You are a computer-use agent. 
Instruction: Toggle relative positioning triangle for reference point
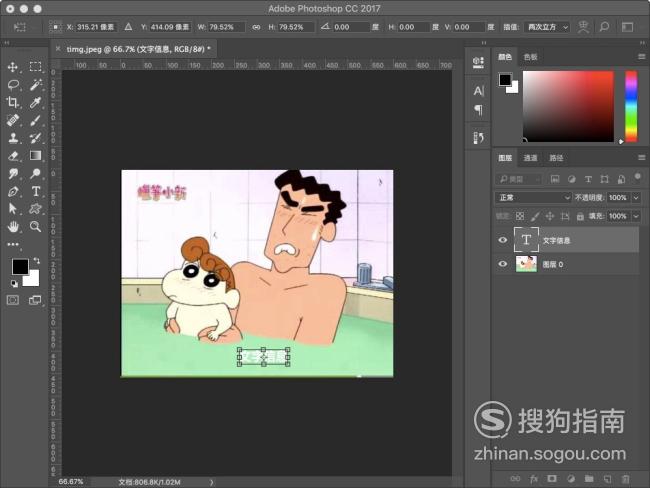pyautogui.click(x=128, y=27)
